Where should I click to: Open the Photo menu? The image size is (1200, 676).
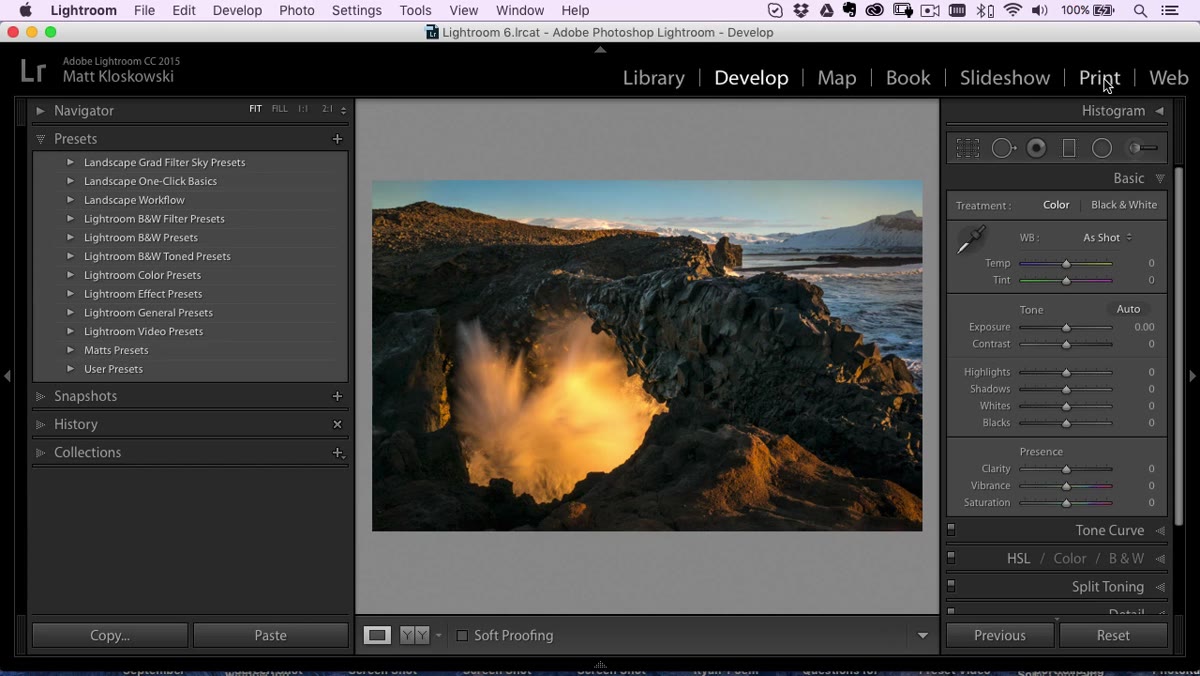click(297, 10)
